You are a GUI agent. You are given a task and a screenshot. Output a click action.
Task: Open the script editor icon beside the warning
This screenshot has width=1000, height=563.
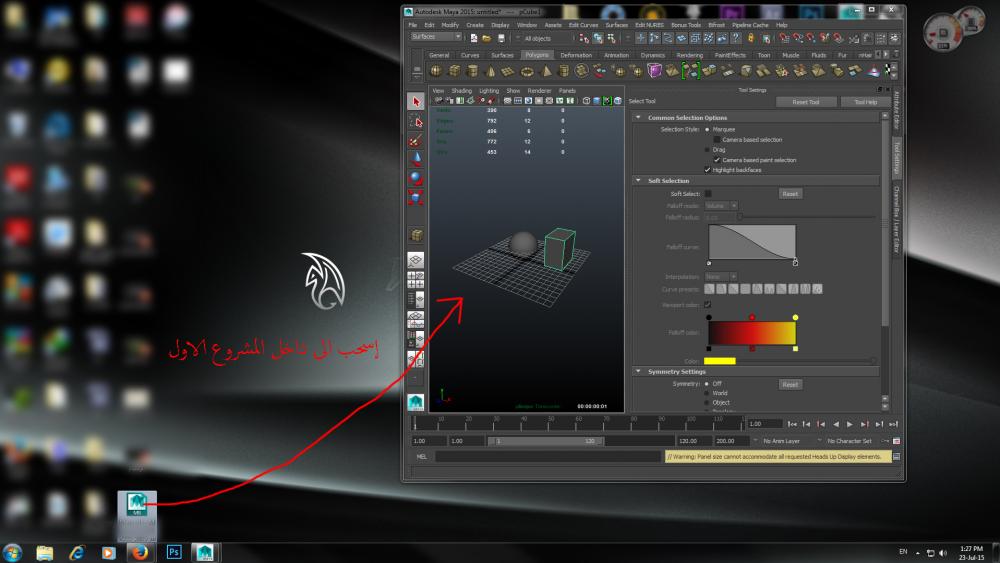[896, 457]
